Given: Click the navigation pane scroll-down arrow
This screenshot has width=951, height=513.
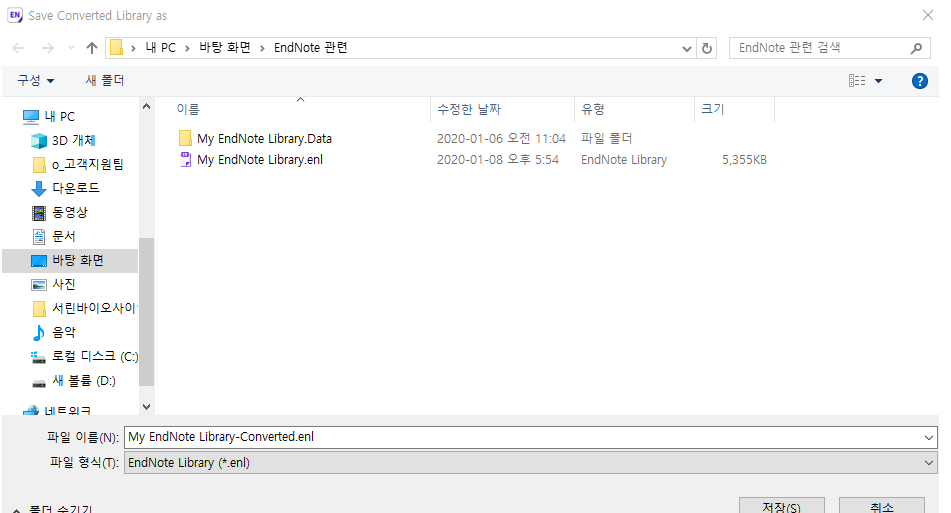Looking at the screenshot, I should pyautogui.click(x=146, y=407).
